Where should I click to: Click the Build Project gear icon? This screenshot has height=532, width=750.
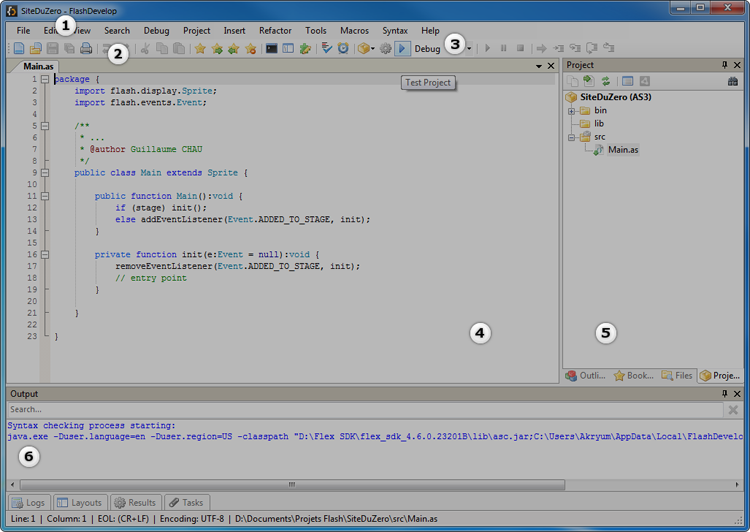(385, 48)
